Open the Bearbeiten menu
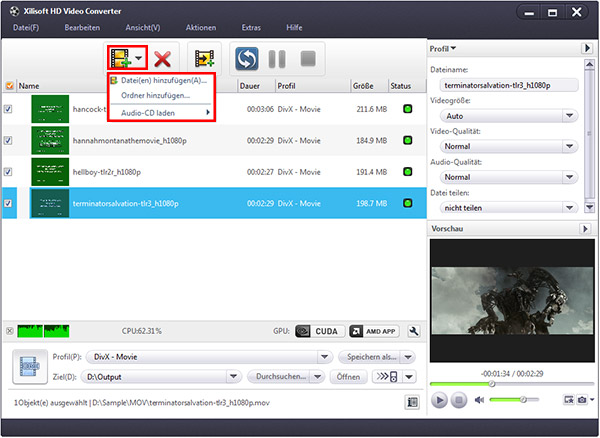 click(82, 28)
